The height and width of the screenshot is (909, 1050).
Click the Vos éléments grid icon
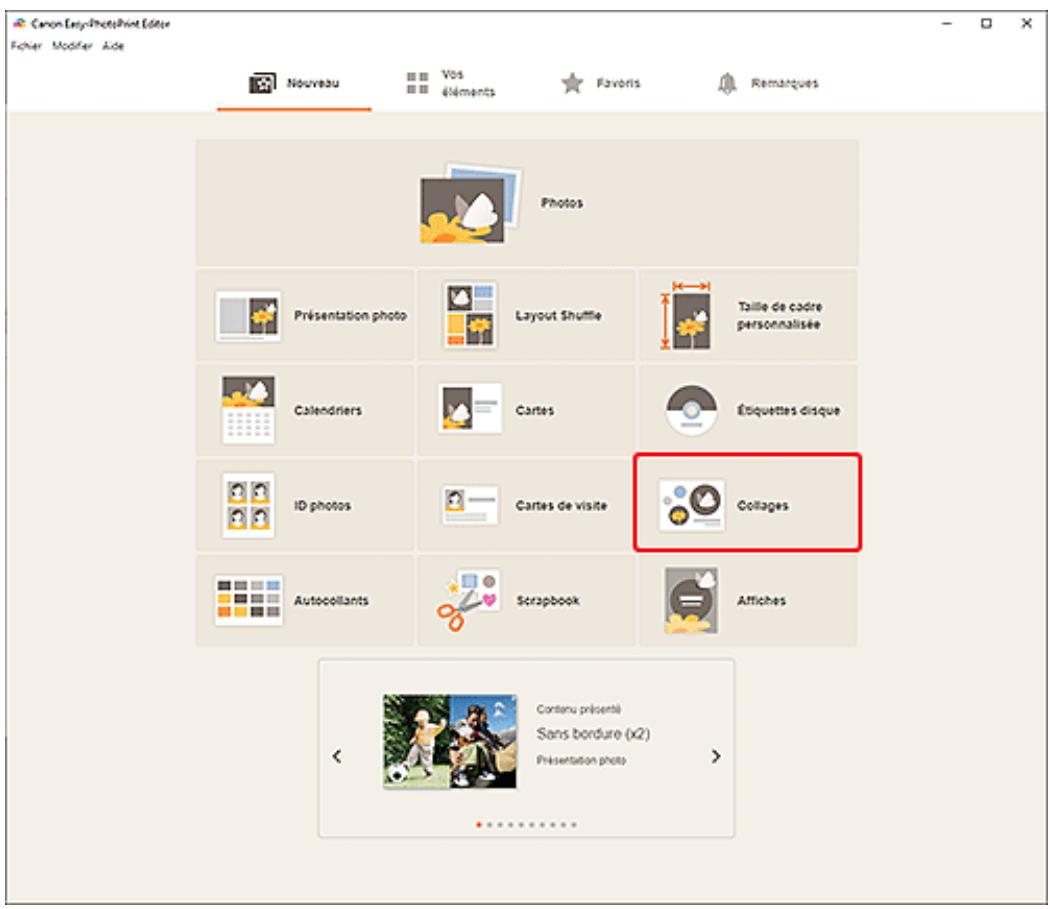pyautogui.click(x=417, y=83)
